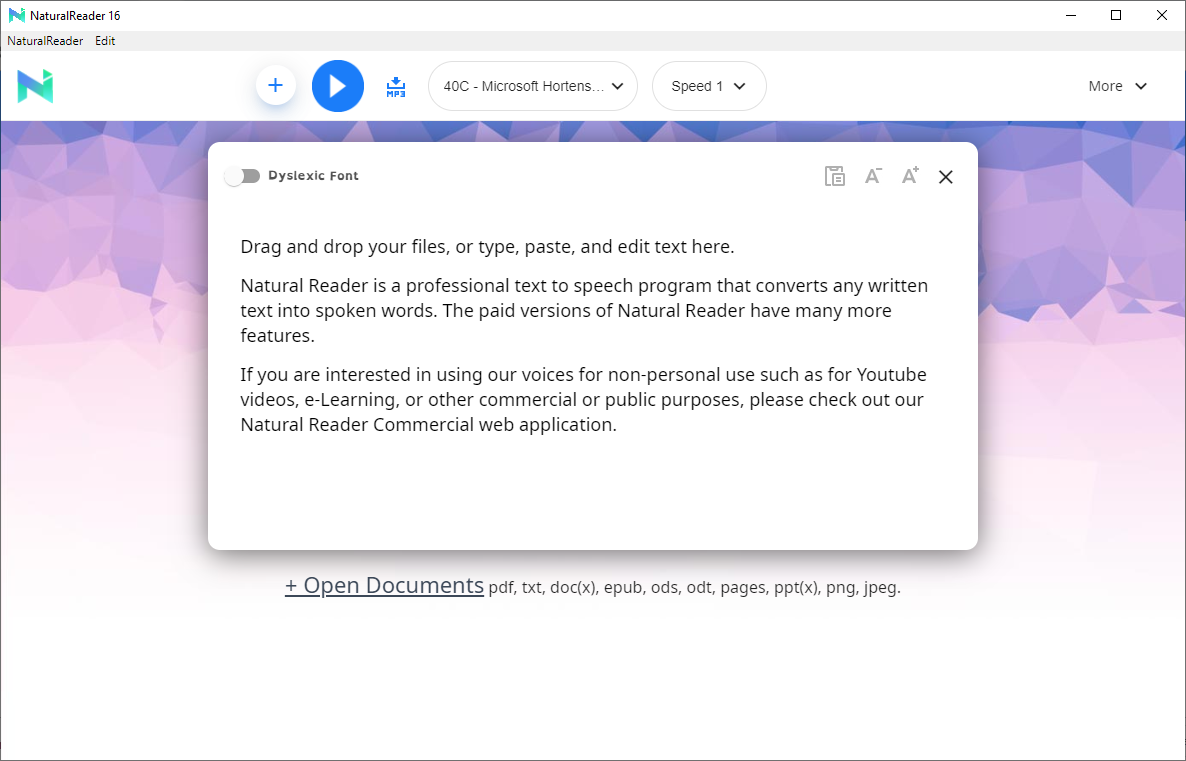Click the paste clipboard icon in text panel
The image size is (1186, 761).
click(834, 176)
